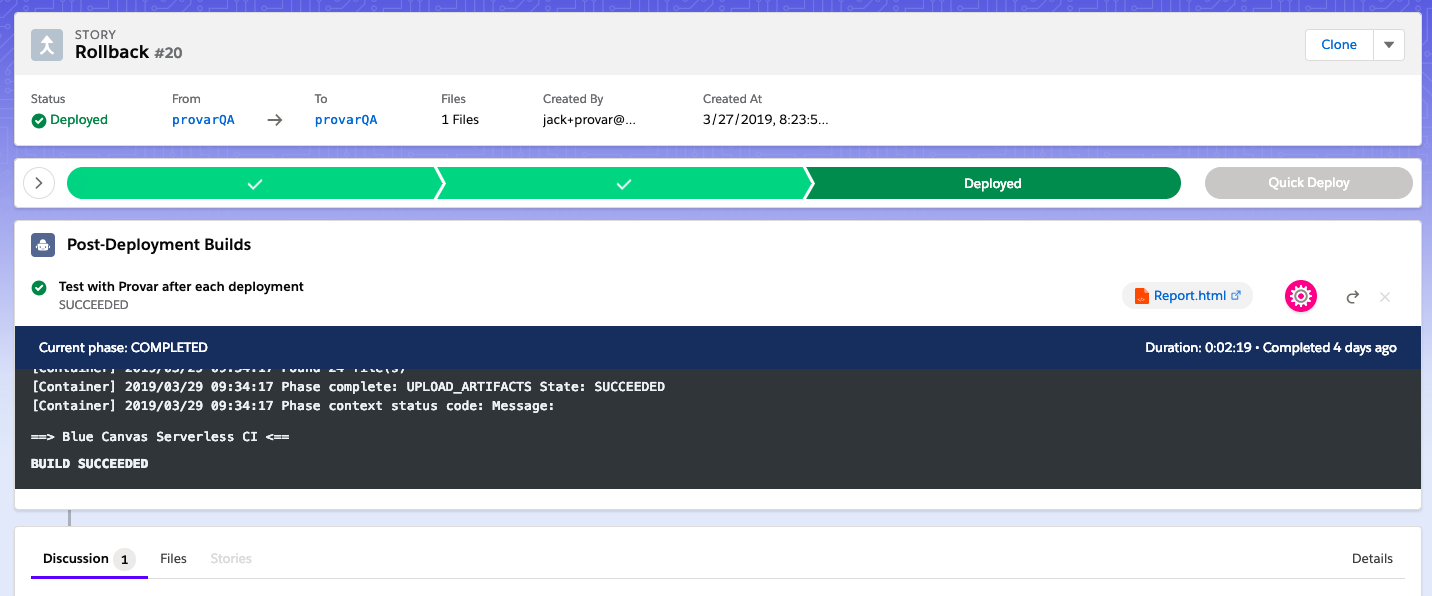The image size is (1432, 596).
Task: Click the Blue Canvas Serverless CI log line
Action: pyautogui.click(x=160, y=437)
